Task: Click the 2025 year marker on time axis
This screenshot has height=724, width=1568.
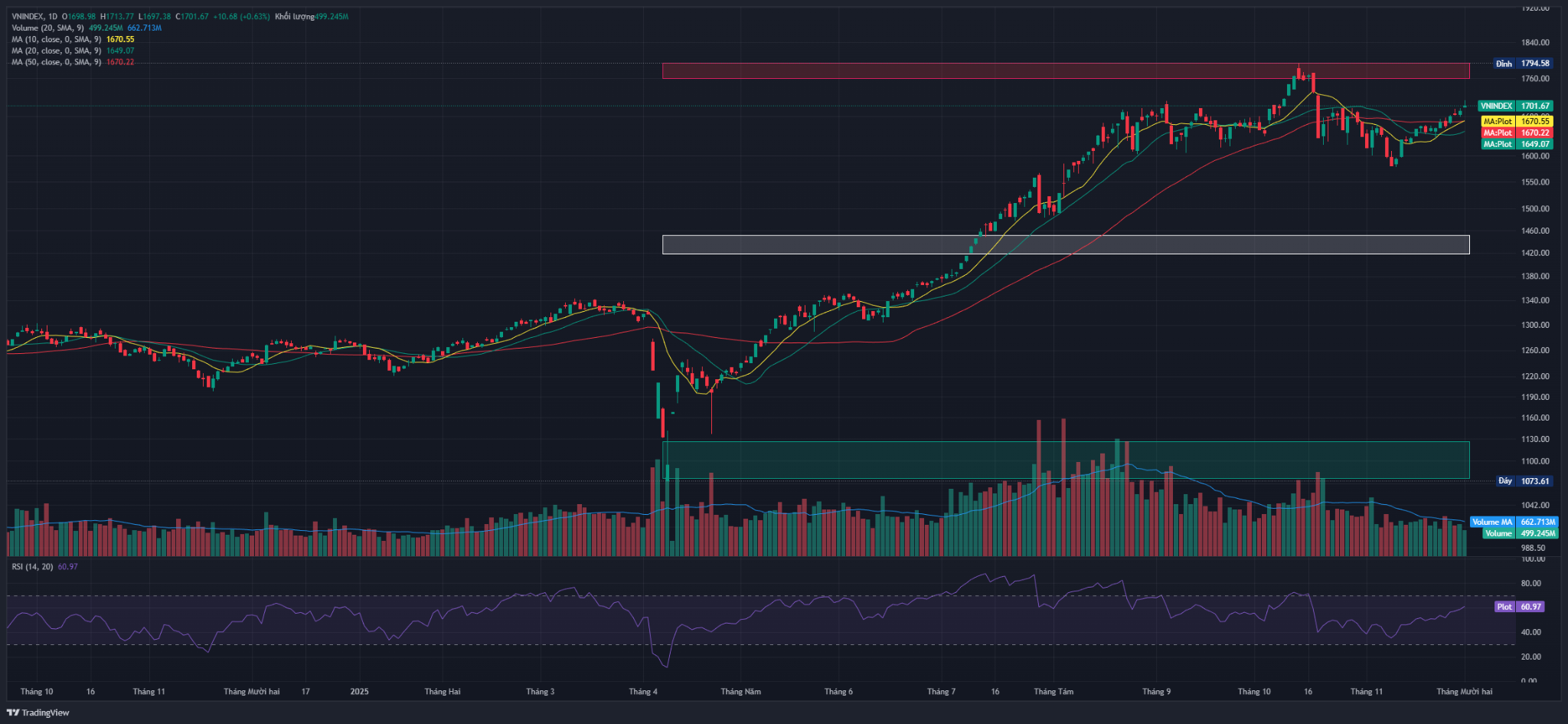Action: tap(359, 692)
